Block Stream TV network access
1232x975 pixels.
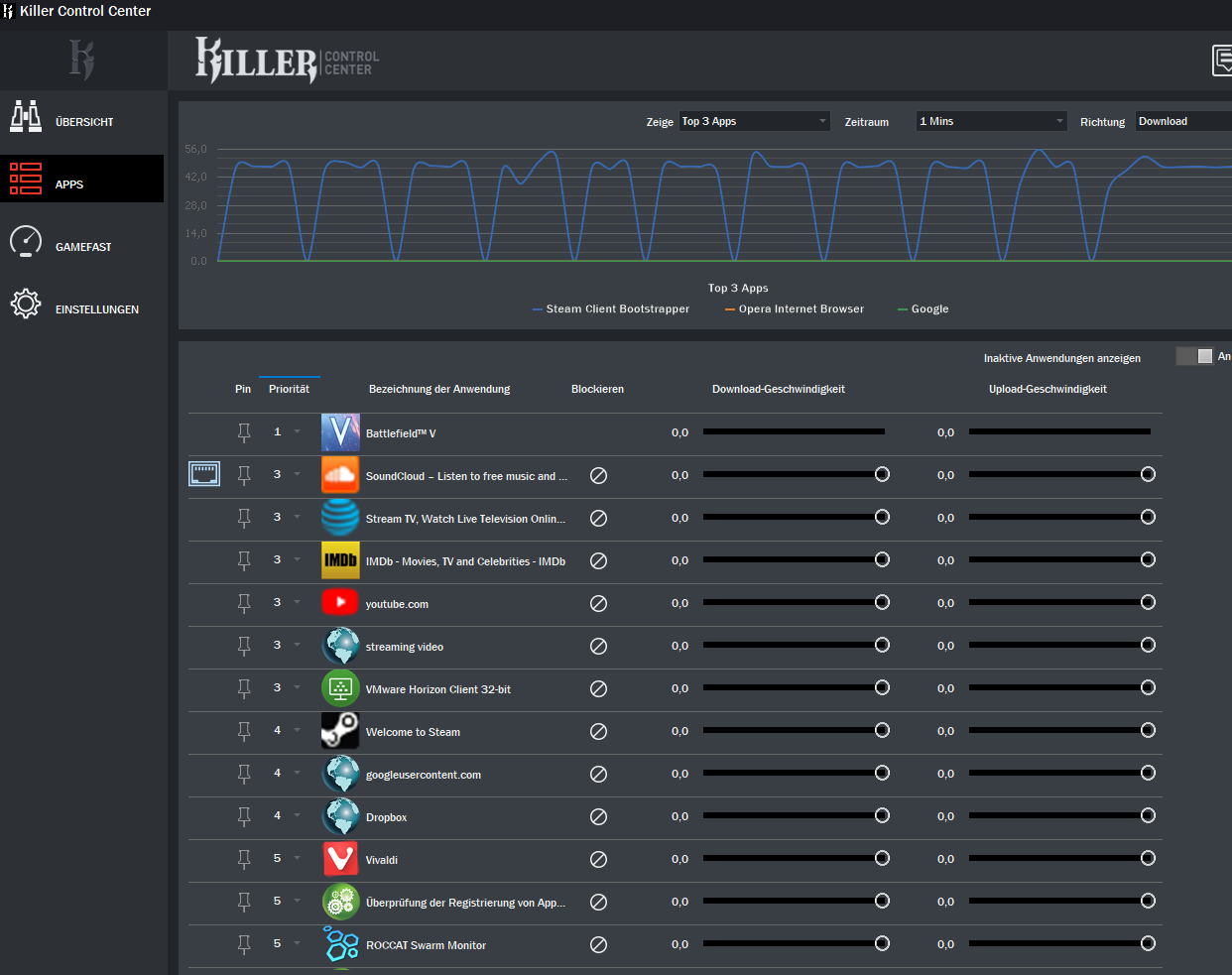pos(598,518)
